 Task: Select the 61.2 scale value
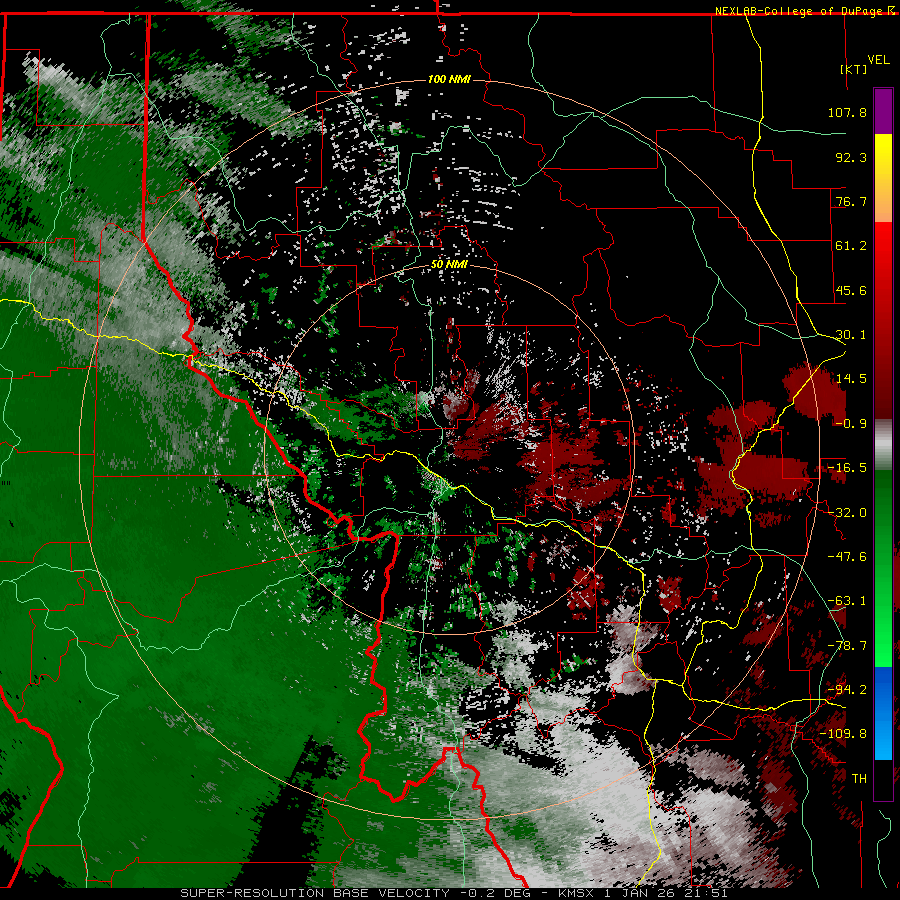pos(851,246)
